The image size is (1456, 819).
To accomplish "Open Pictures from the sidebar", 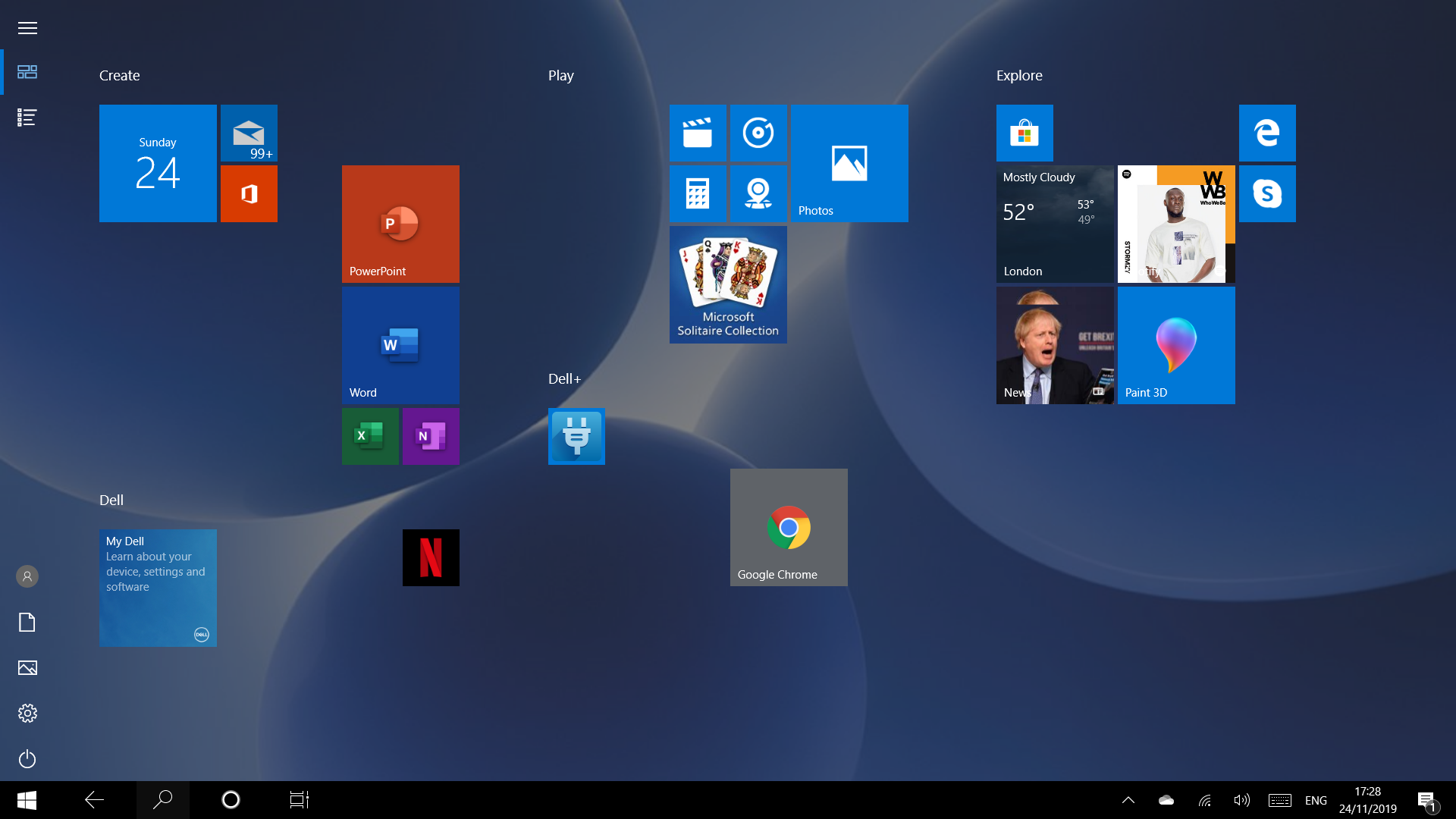I will [27, 667].
